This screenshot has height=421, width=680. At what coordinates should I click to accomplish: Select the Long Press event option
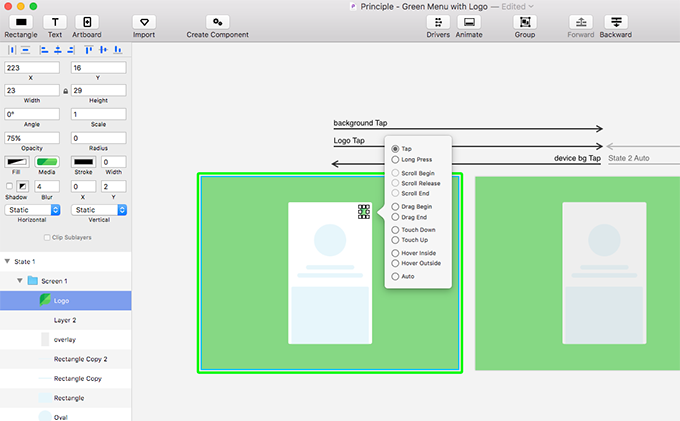tap(396, 159)
